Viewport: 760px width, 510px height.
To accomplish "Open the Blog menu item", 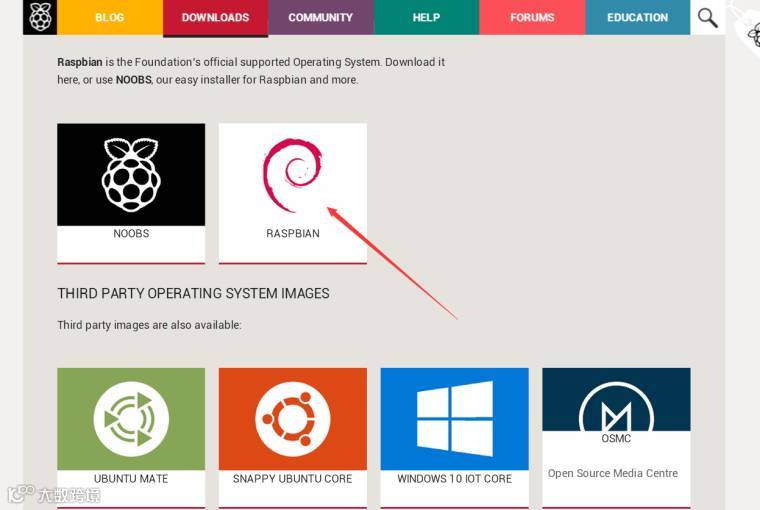I will point(110,17).
